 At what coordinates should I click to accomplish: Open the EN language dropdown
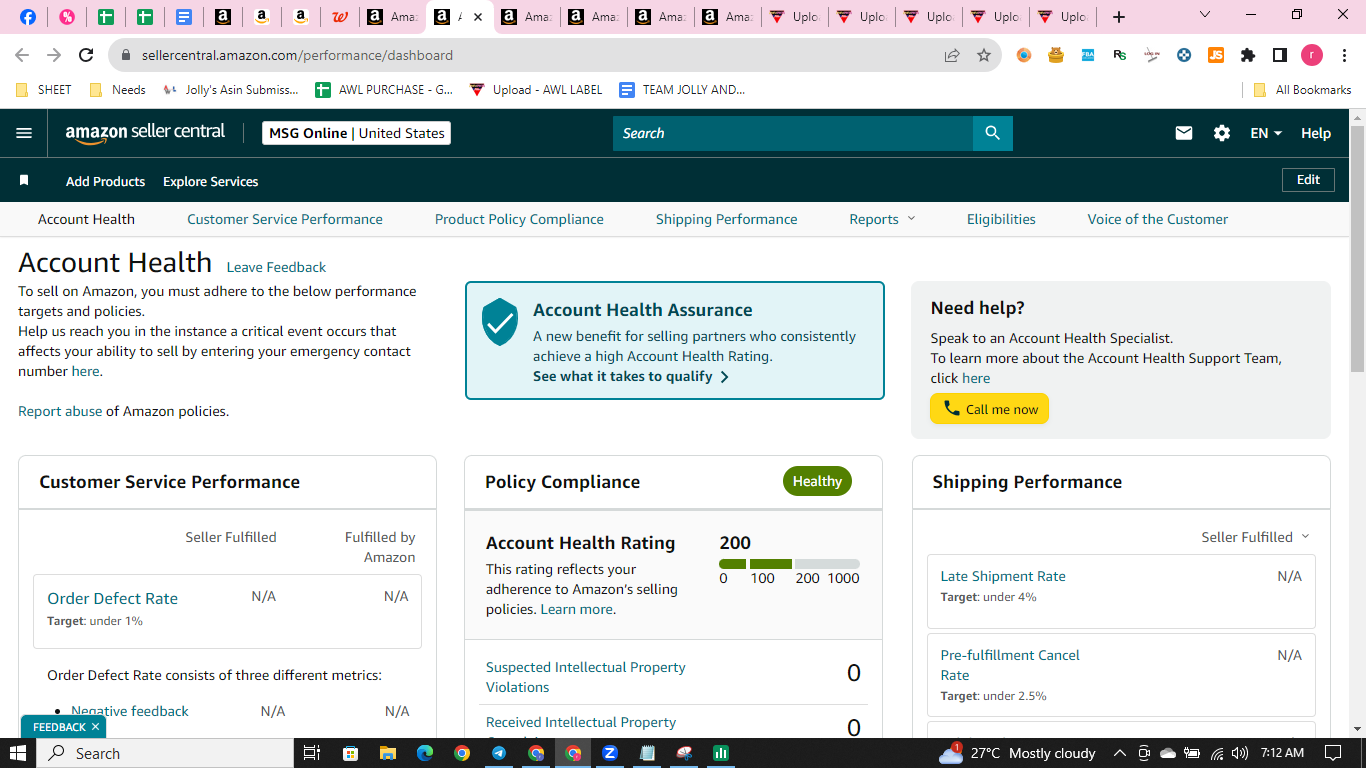pos(1266,133)
